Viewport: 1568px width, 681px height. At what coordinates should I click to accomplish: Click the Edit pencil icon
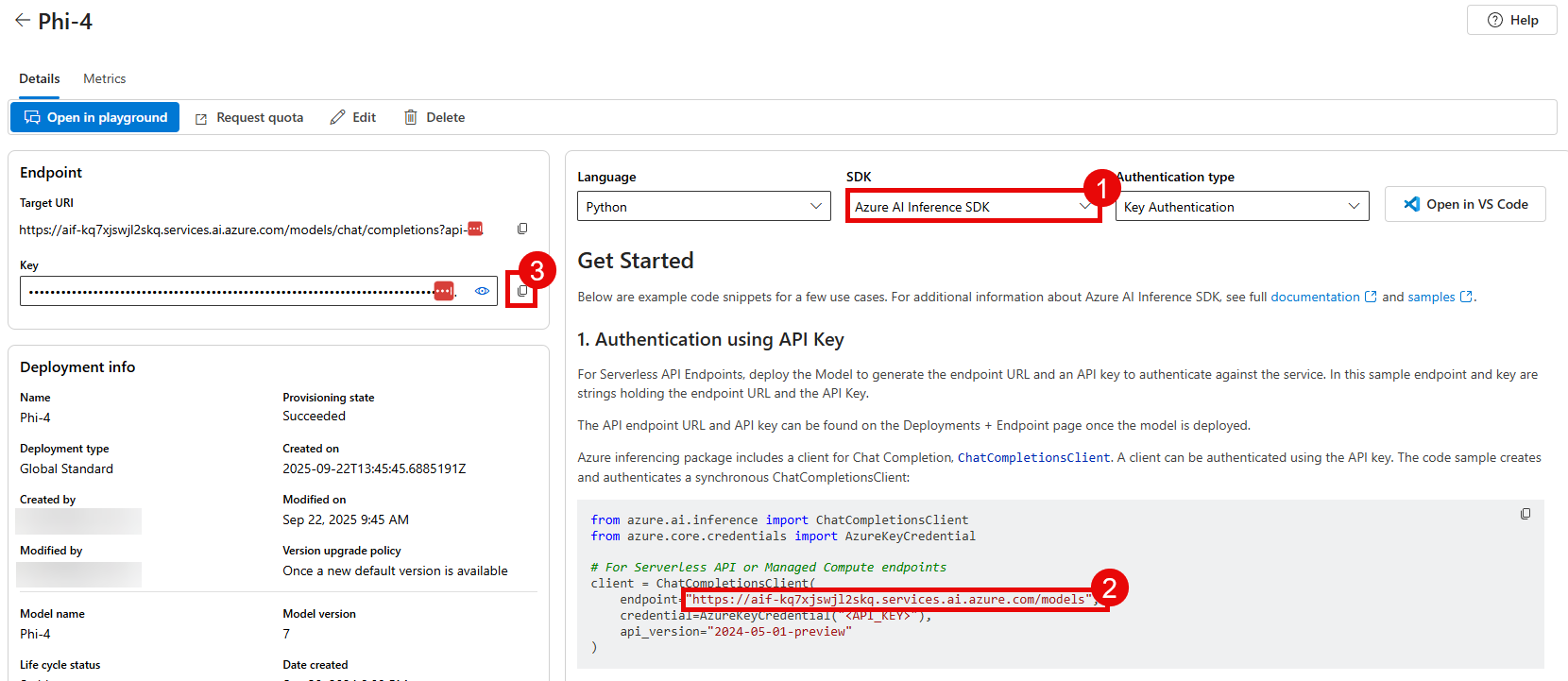click(x=337, y=117)
